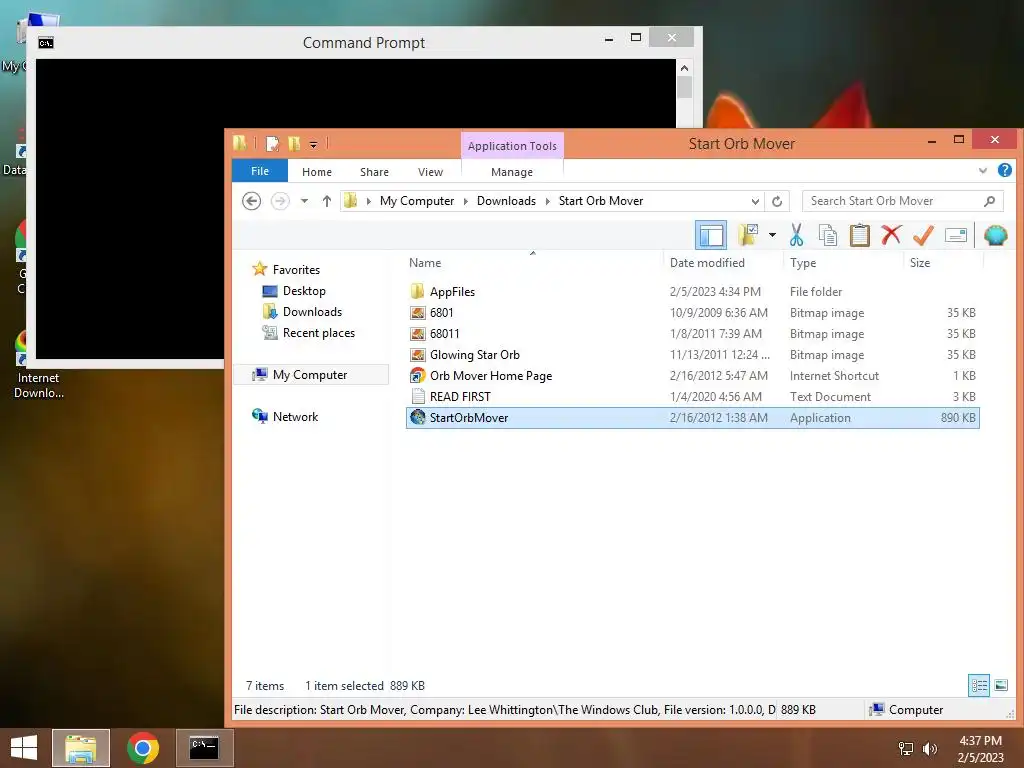Open the File menu tab
This screenshot has height=768, width=1024.
pos(260,171)
